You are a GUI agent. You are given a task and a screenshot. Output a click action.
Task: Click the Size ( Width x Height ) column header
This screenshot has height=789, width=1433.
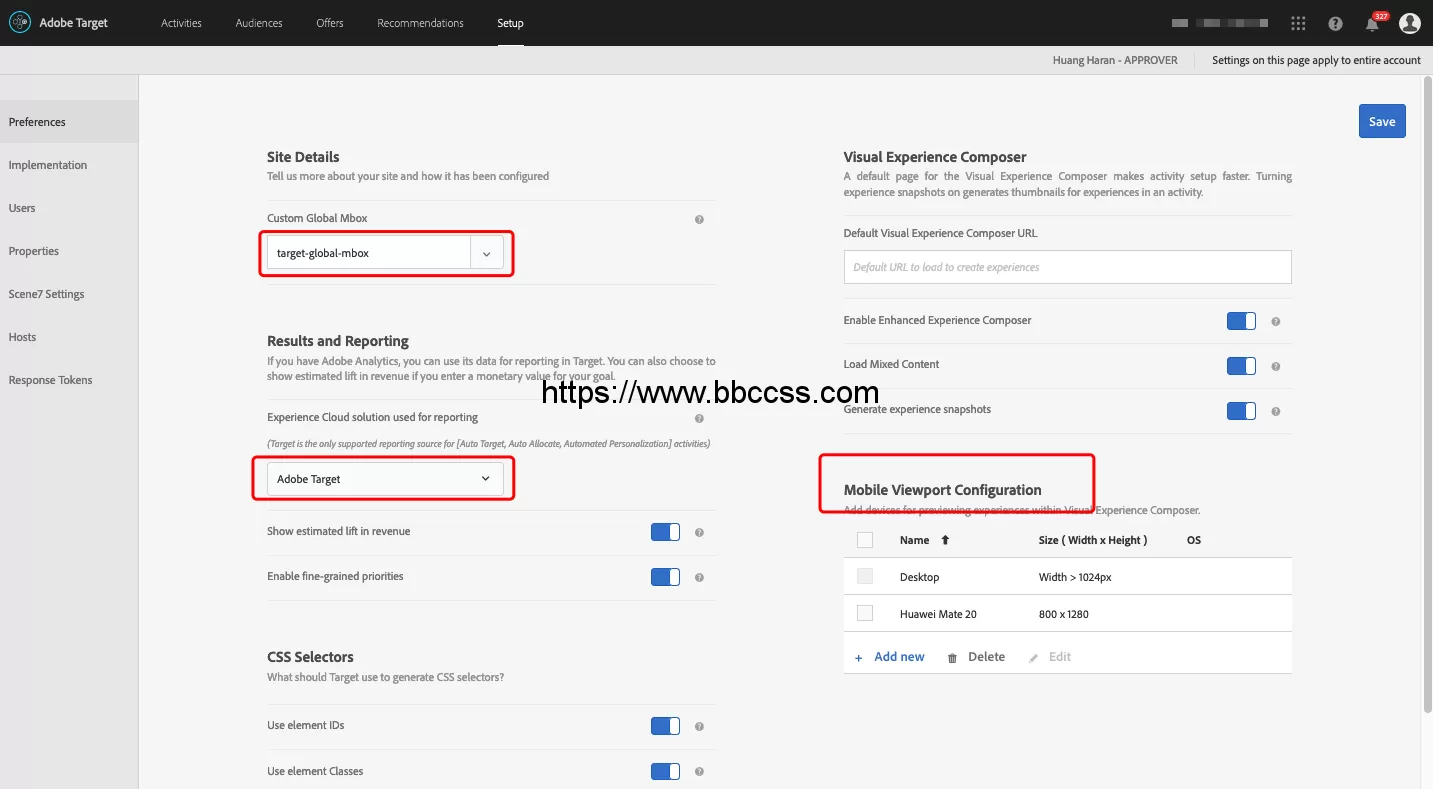point(1093,540)
